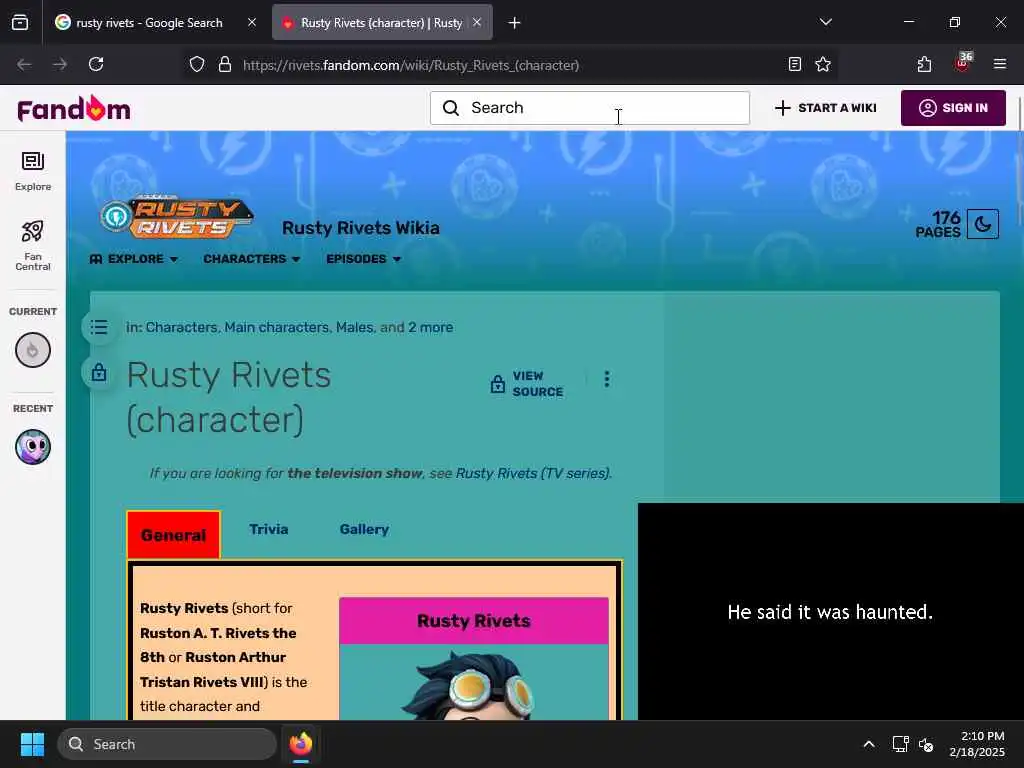Click the Fandom search field

tap(590, 108)
